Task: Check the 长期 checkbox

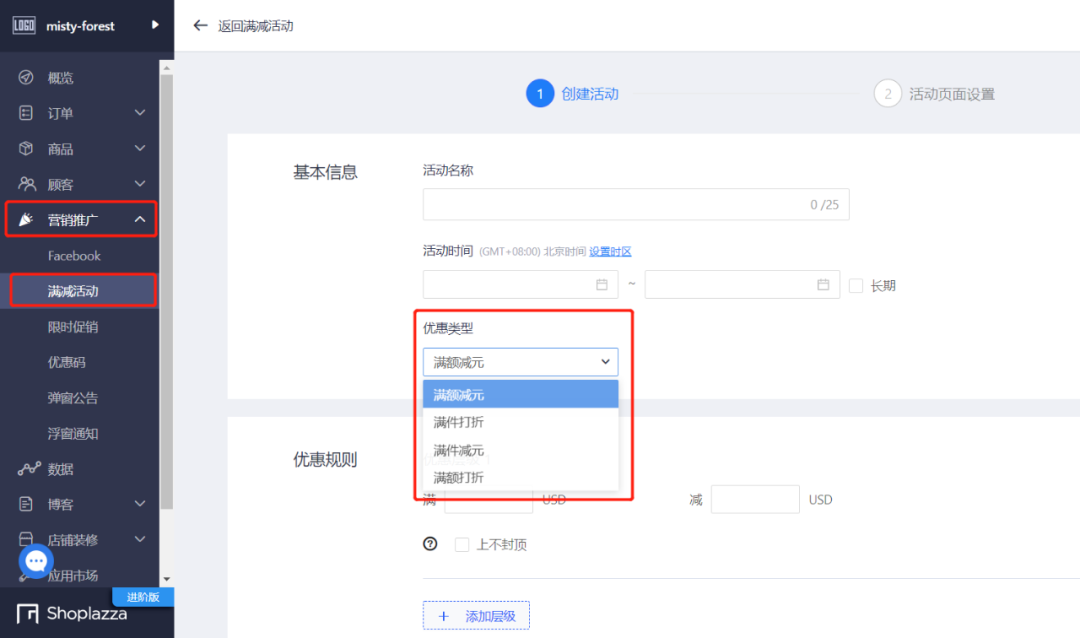Action: 855,285
